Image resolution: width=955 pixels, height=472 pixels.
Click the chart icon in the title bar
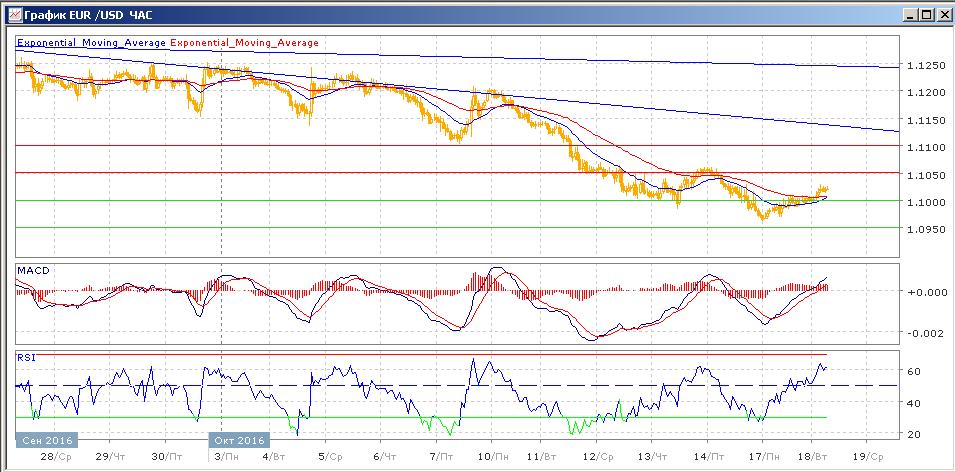point(13,15)
